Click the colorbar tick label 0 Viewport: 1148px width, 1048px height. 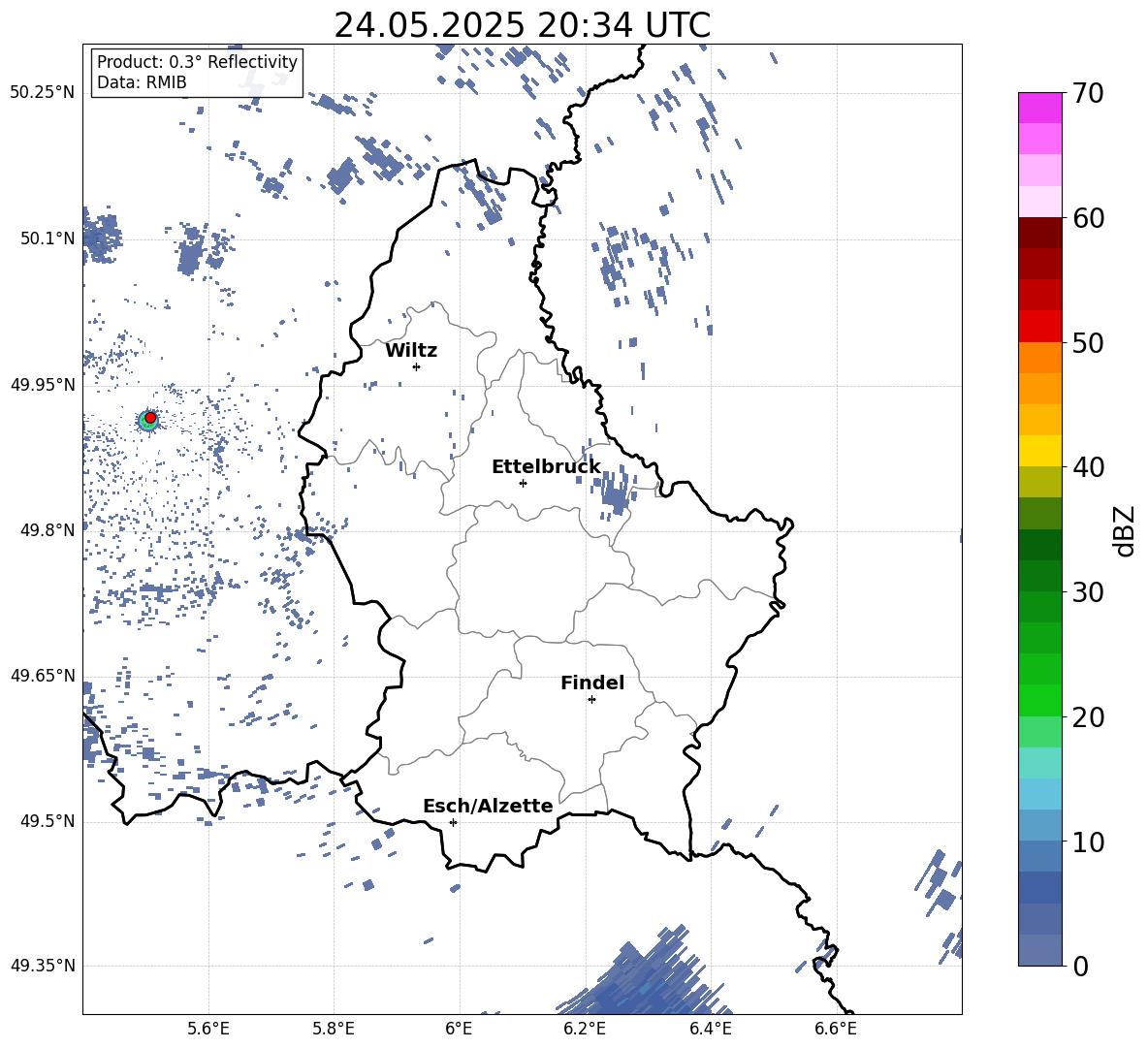[1080, 967]
